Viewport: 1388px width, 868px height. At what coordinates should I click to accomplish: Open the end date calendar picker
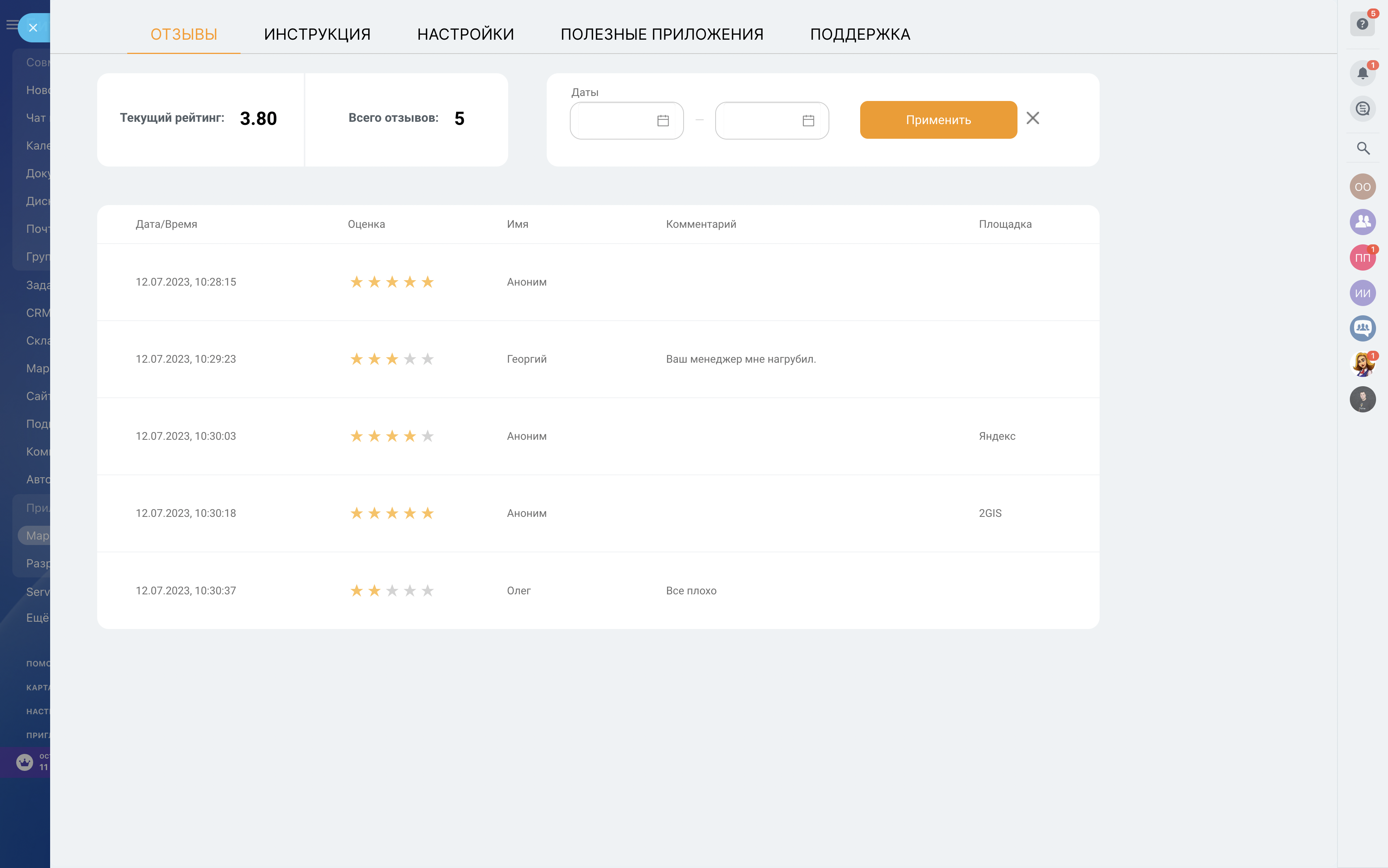[808, 121]
